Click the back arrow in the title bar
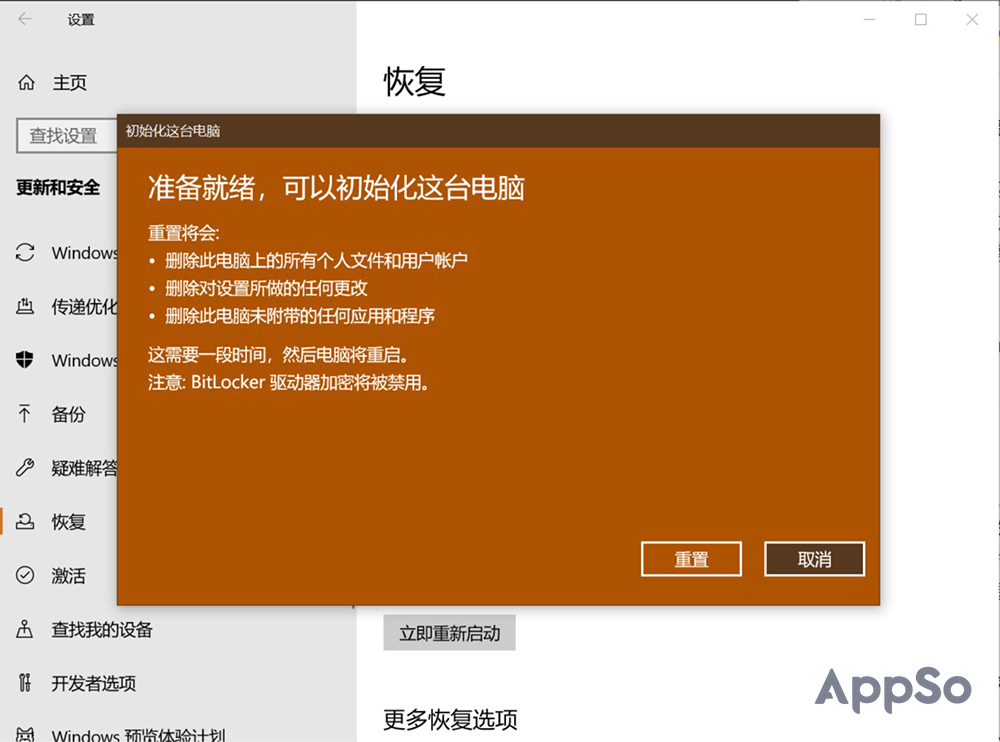This screenshot has height=742, width=1000. point(24,18)
